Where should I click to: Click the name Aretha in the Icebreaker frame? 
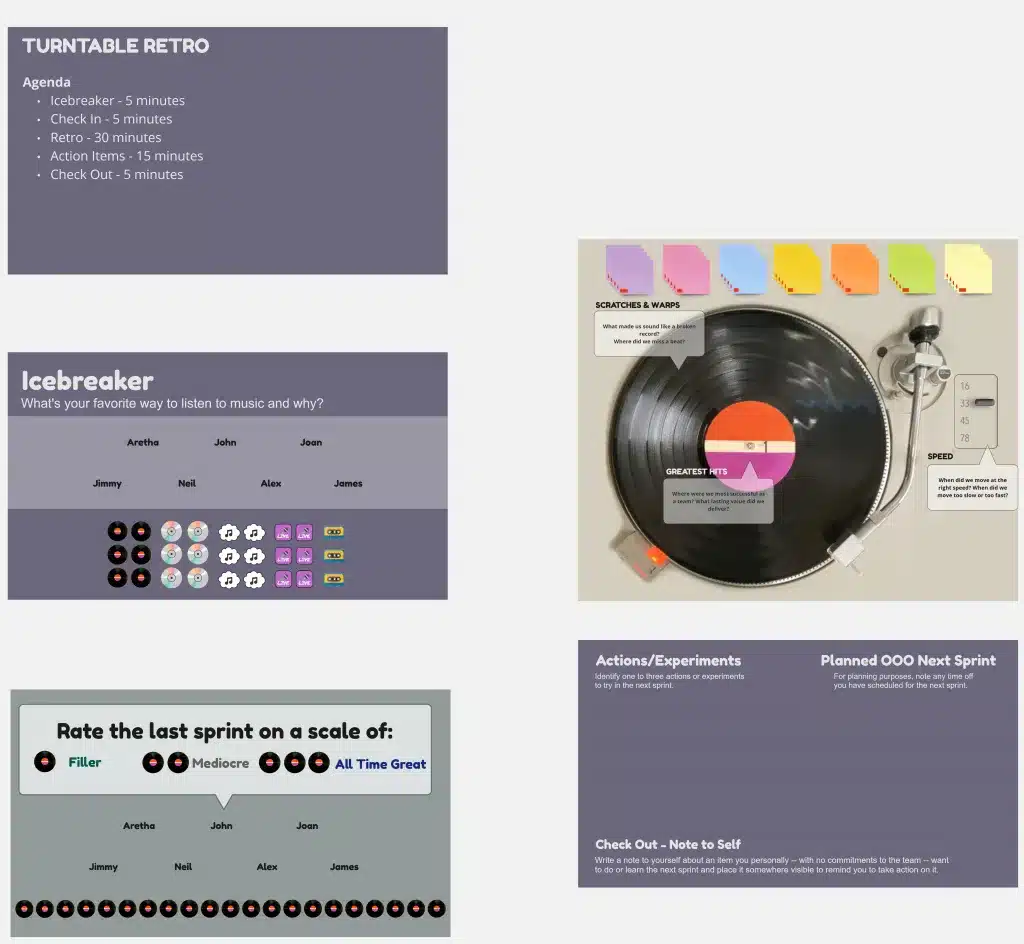(143, 442)
